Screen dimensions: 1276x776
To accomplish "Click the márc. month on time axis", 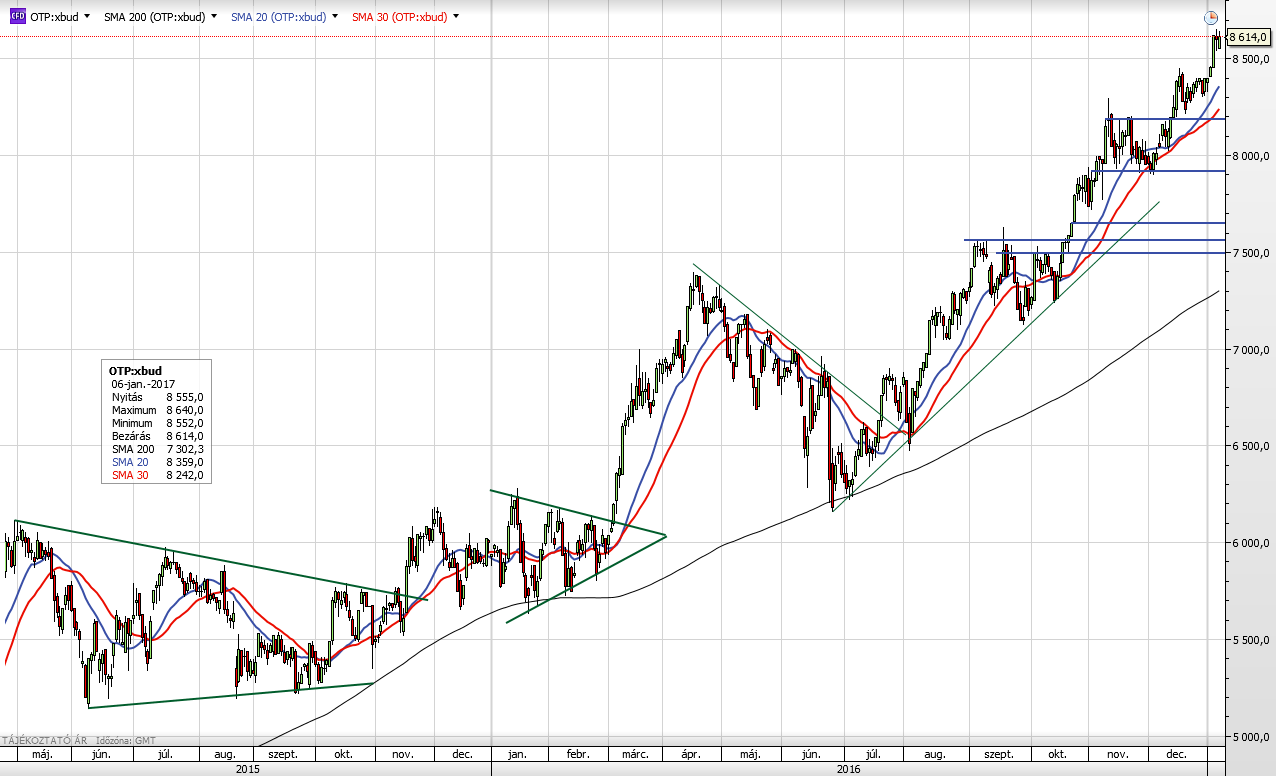I will point(637,753).
